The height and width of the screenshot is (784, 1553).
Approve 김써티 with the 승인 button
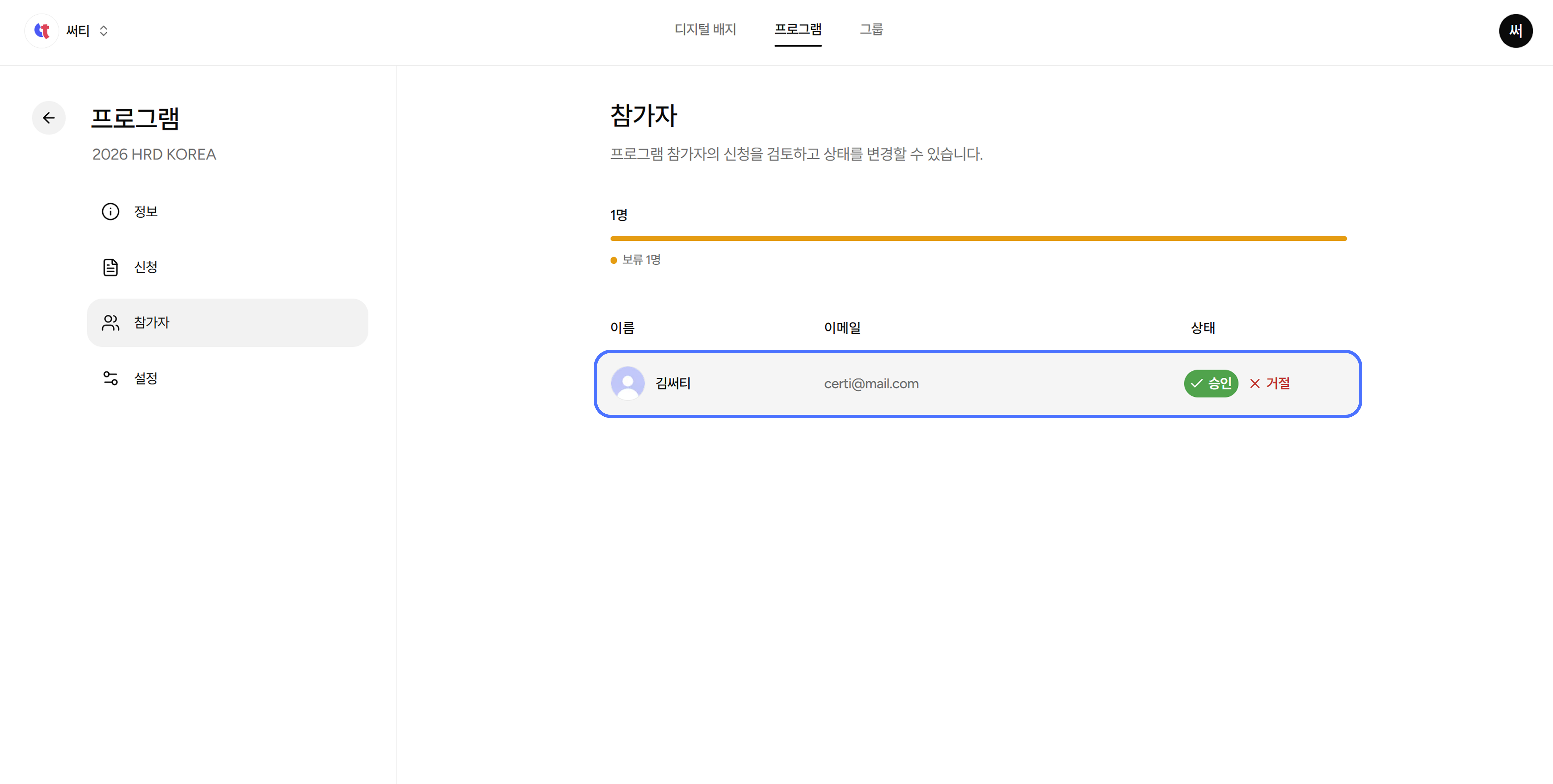1211,384
